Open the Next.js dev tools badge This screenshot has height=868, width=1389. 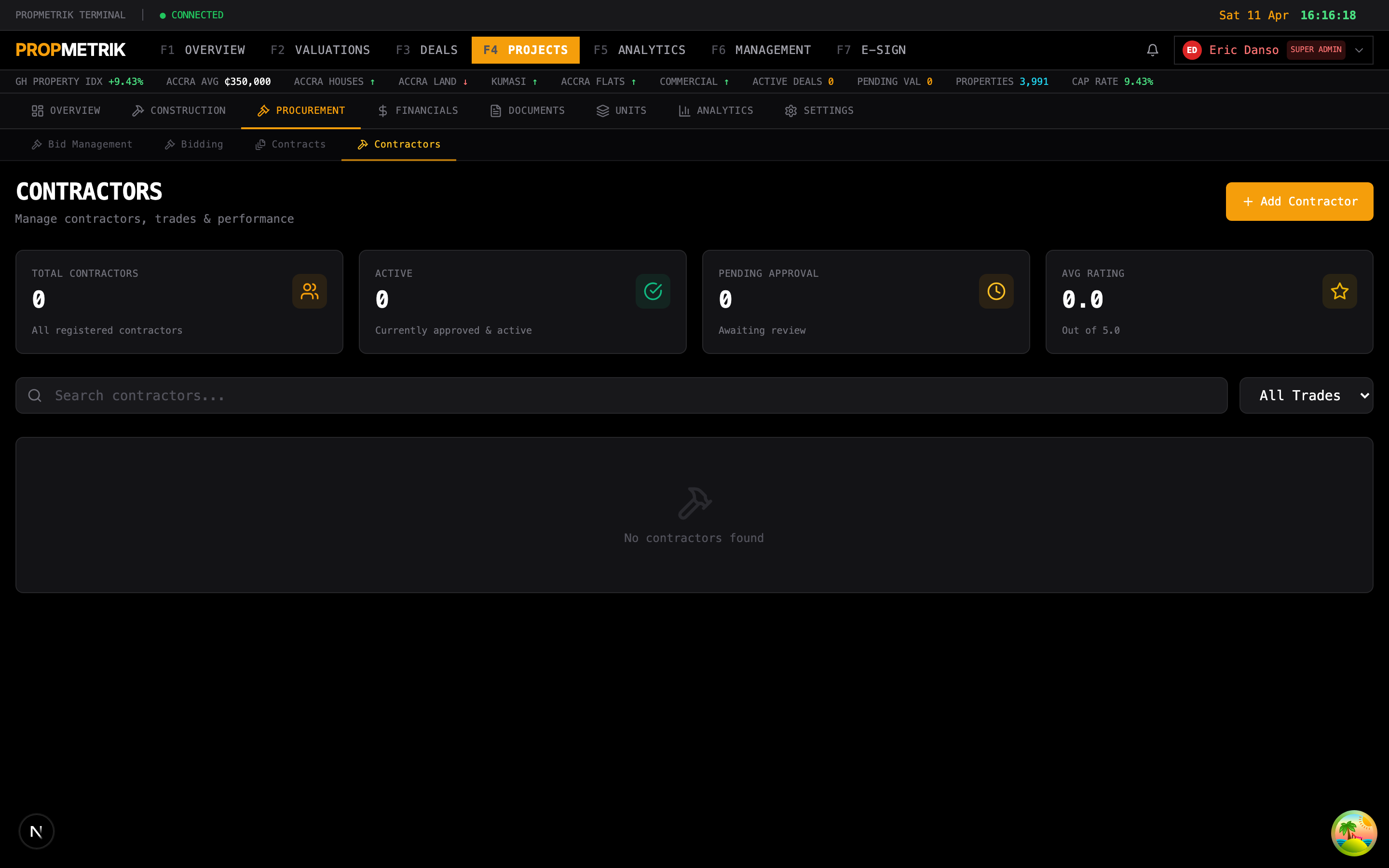pos(36,831)
